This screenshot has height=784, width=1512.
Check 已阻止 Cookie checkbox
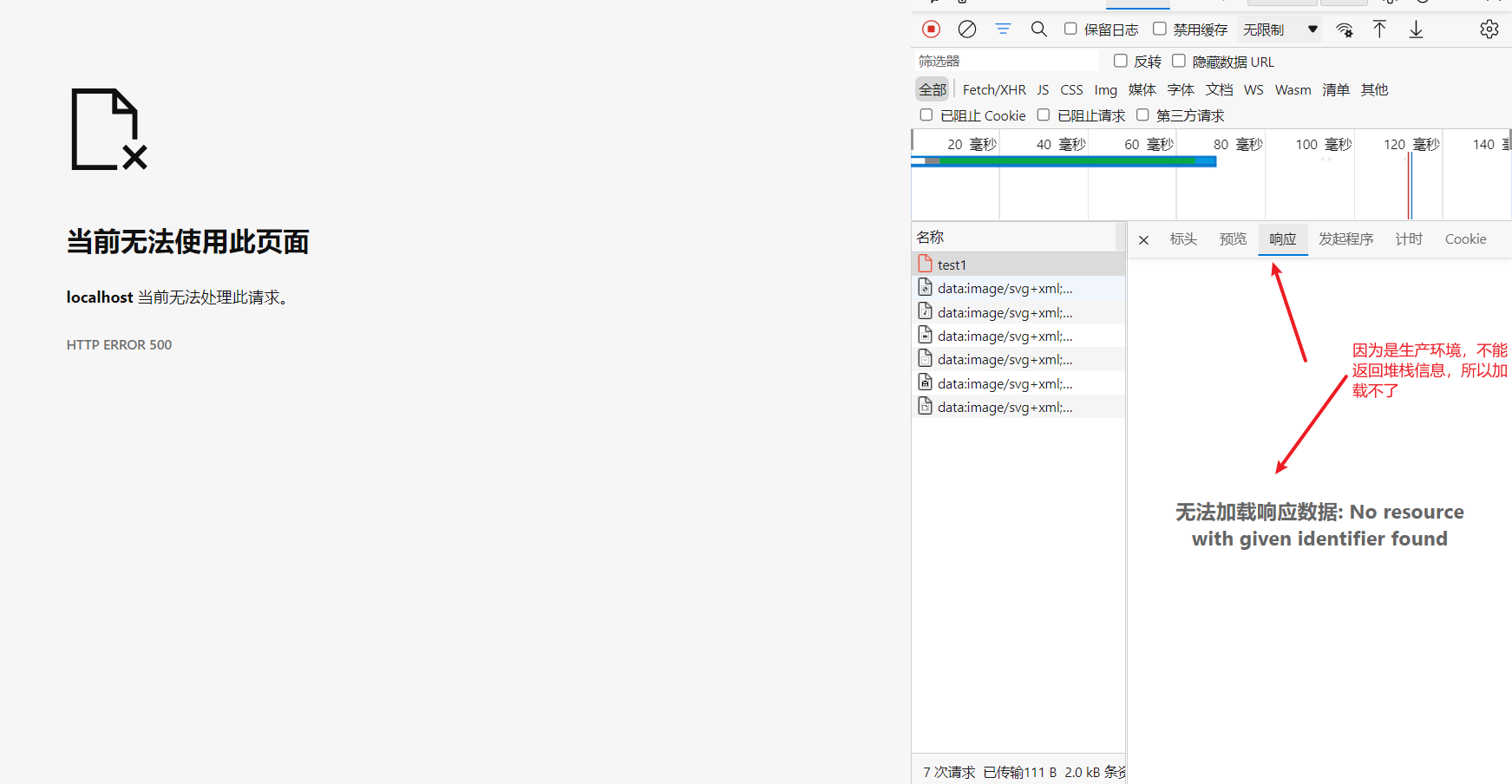(926, 114)
